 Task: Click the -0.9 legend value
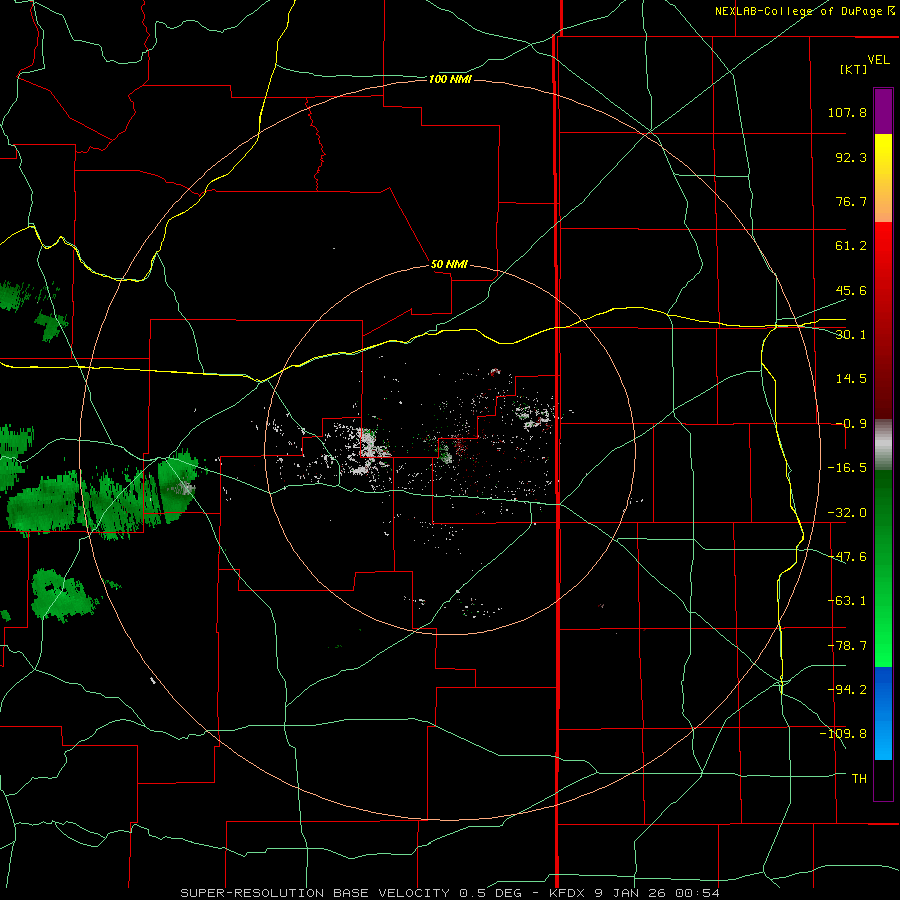[851, 424]
